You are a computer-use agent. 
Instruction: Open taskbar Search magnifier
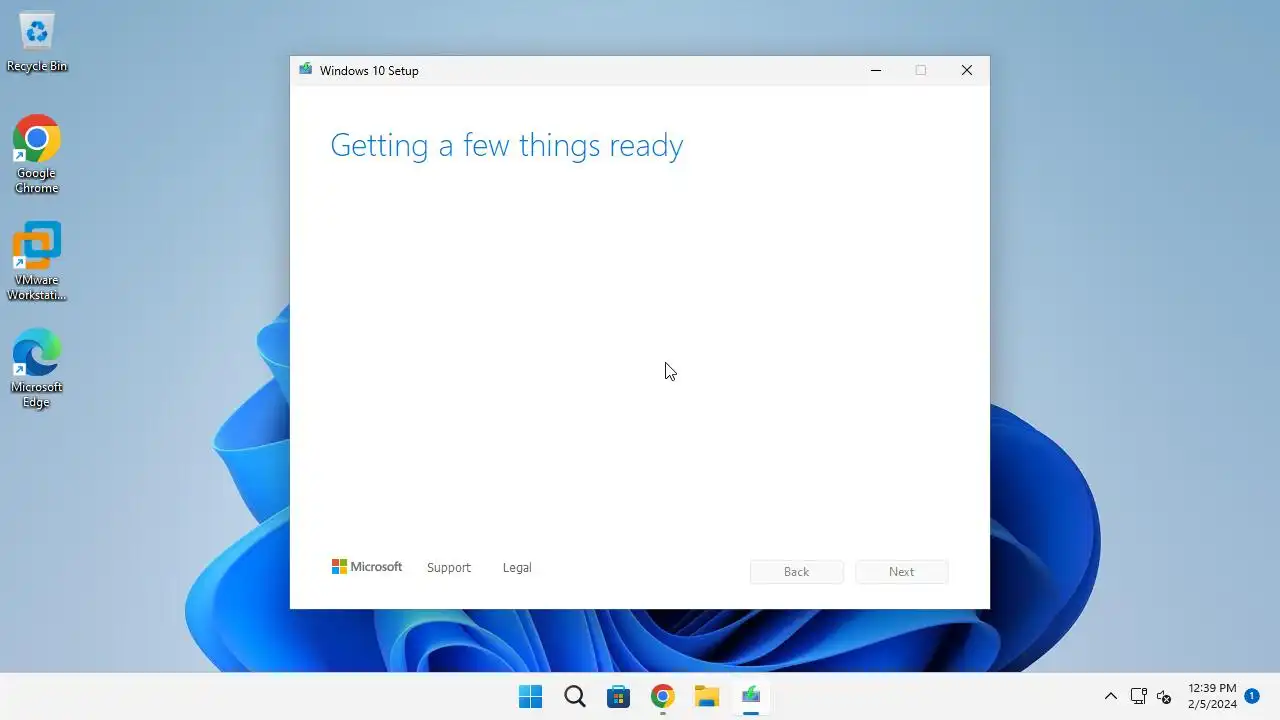[575, 696]
